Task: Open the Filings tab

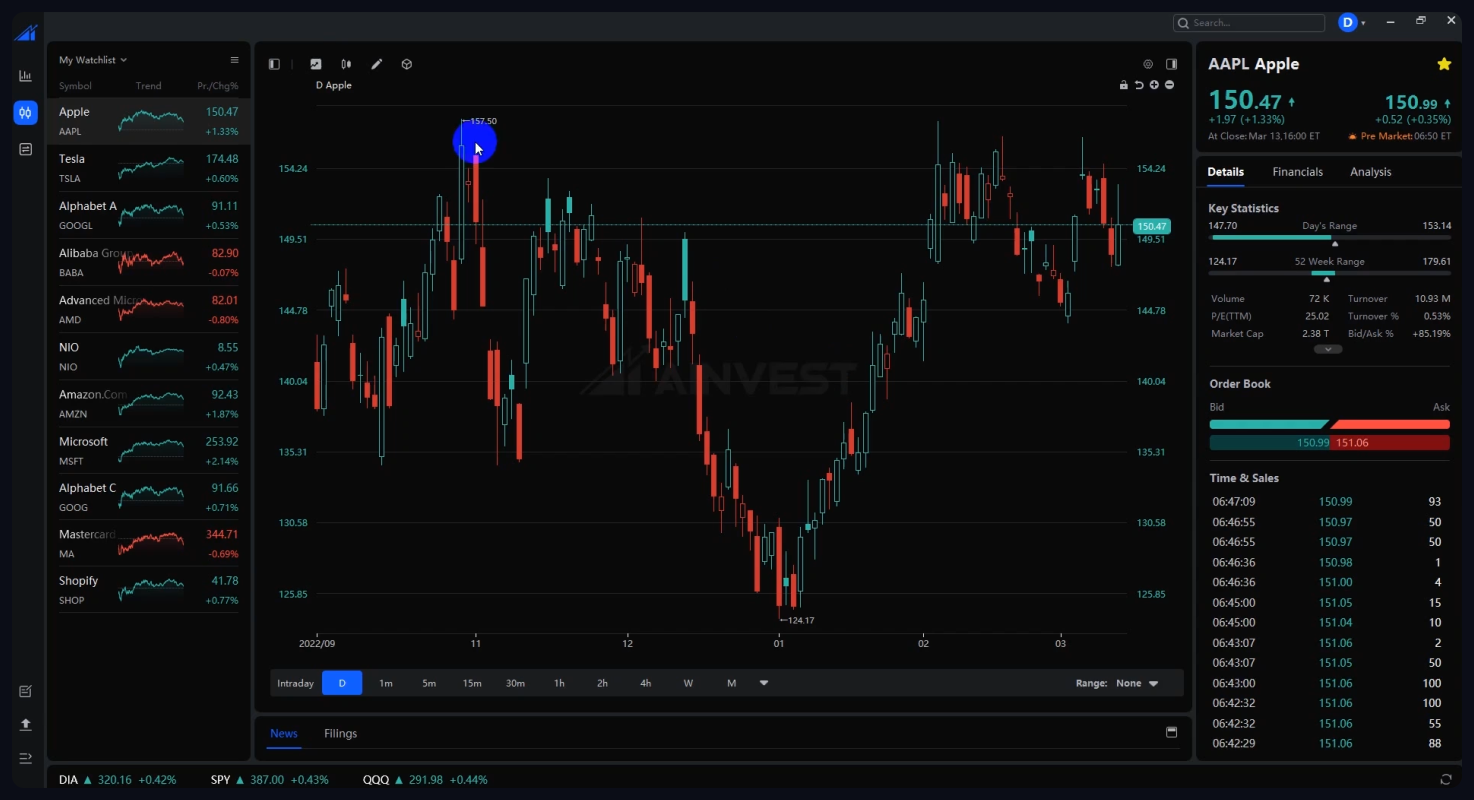Action: point(340,733)
